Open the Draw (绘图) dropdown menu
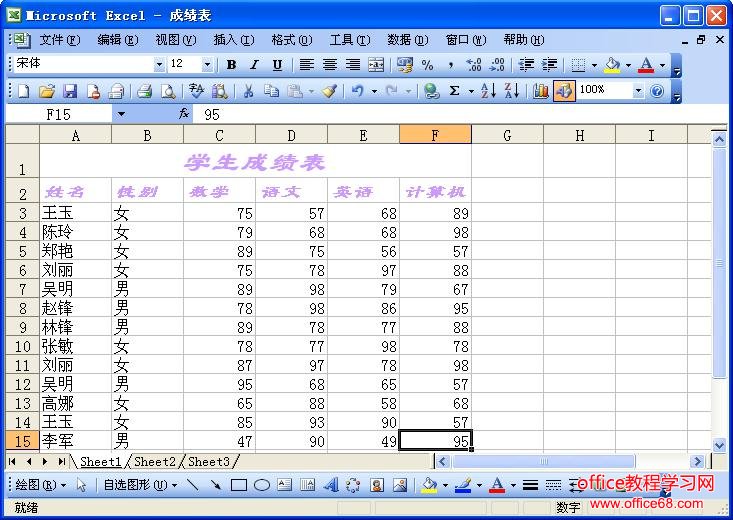The height and width of the screenshot is (520, 733). [40, 485]
